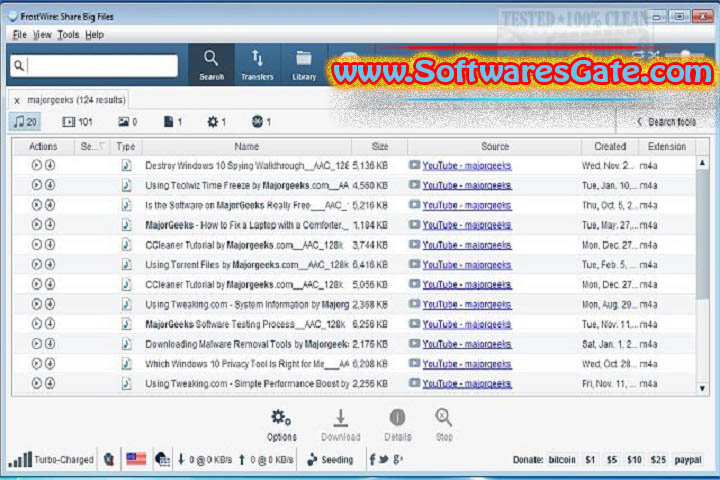Select row Using Tweaking.com - System Information
This screenshot has width=720, height=480.
(x=354, y=305)
